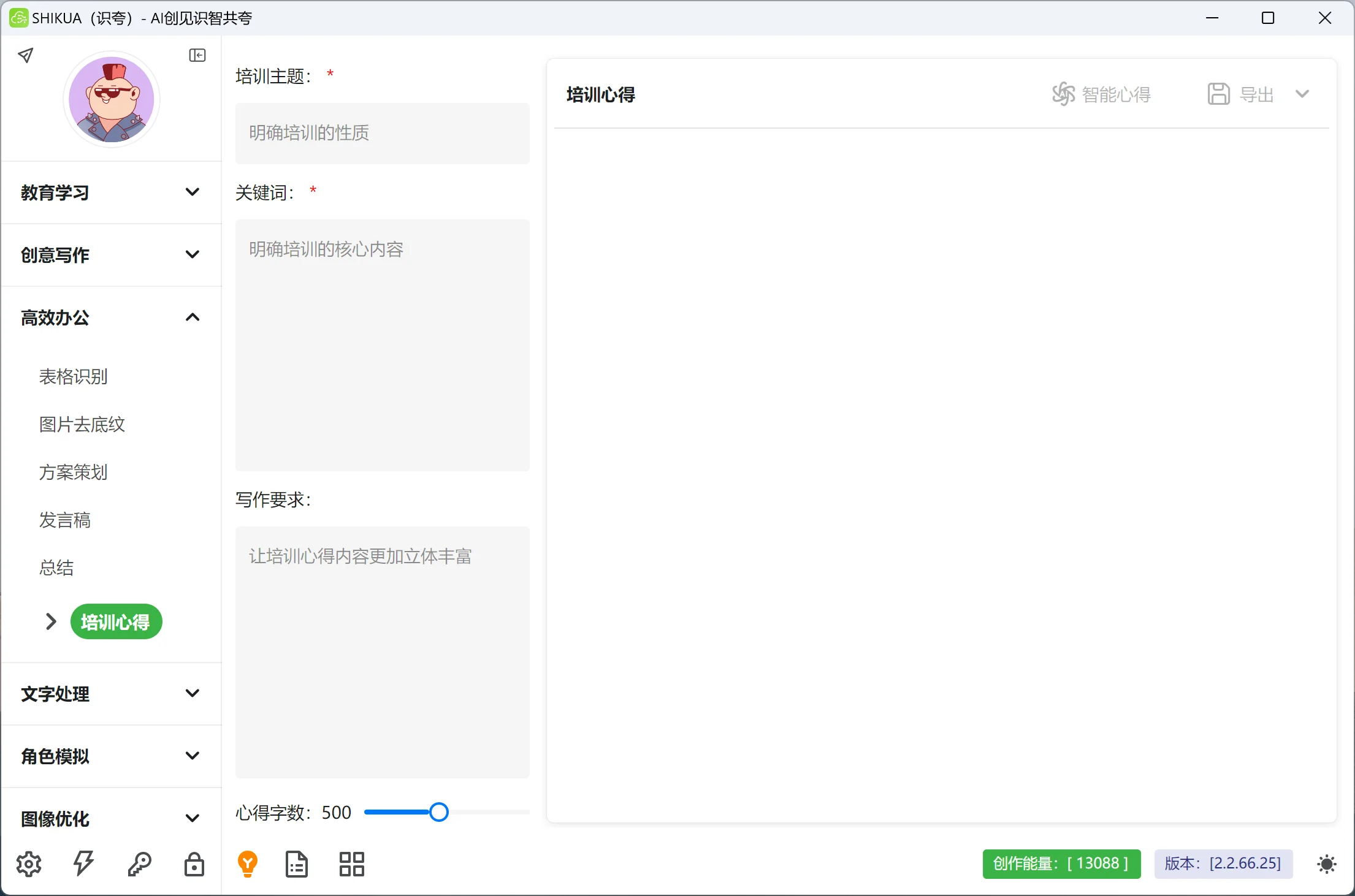Focus the 写作要求 text area
Viewport: 1355px width, 896px height.
pos(383,652)
